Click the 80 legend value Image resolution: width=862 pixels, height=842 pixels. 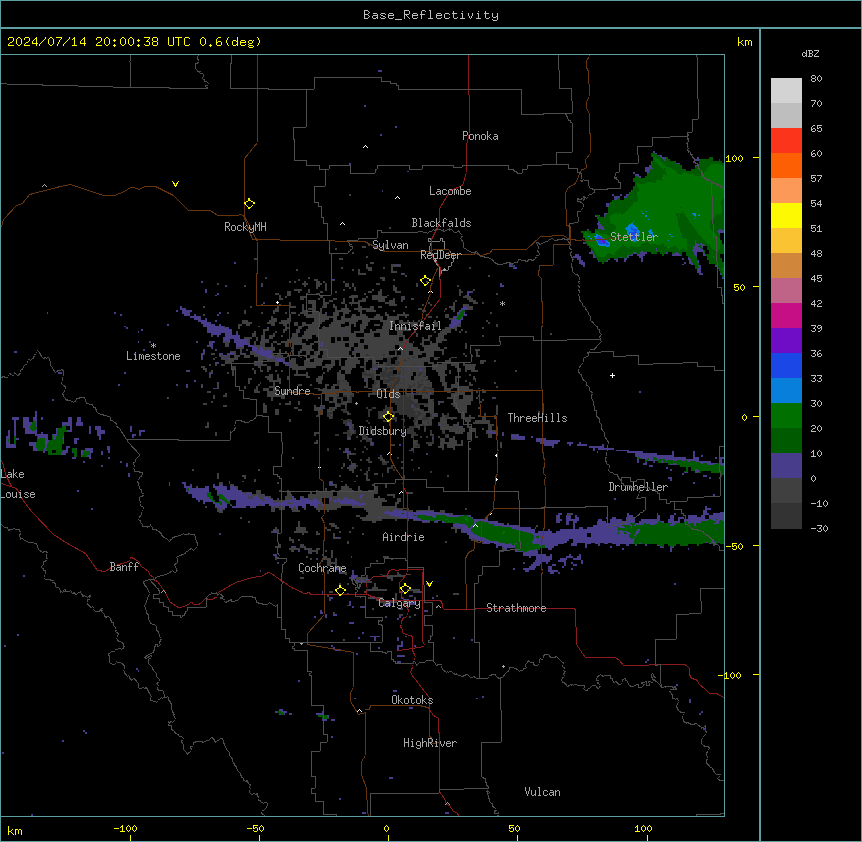816,79
